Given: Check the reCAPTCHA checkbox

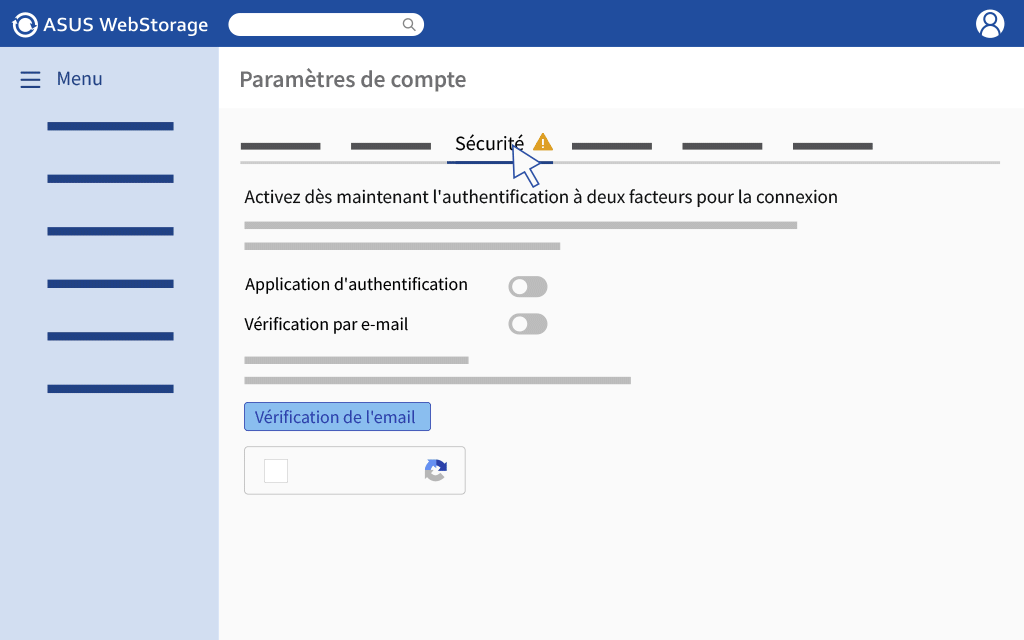Looking at the screenshot, I should click(x=276, y=471).
